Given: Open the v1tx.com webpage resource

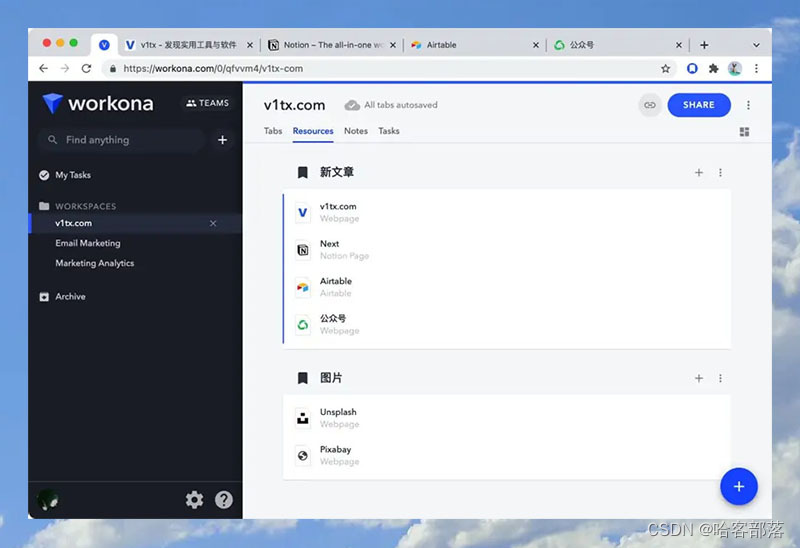Looking at the screenshot, I should tap(507, 212).
